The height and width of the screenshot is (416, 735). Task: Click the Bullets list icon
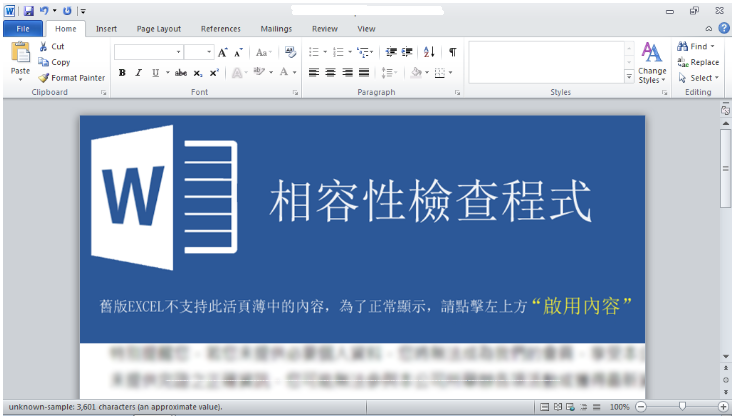point(314,52)
